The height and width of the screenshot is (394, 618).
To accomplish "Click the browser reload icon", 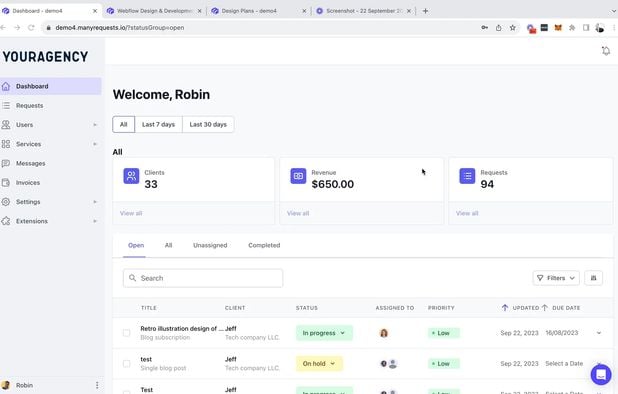I will click(31, 28).
